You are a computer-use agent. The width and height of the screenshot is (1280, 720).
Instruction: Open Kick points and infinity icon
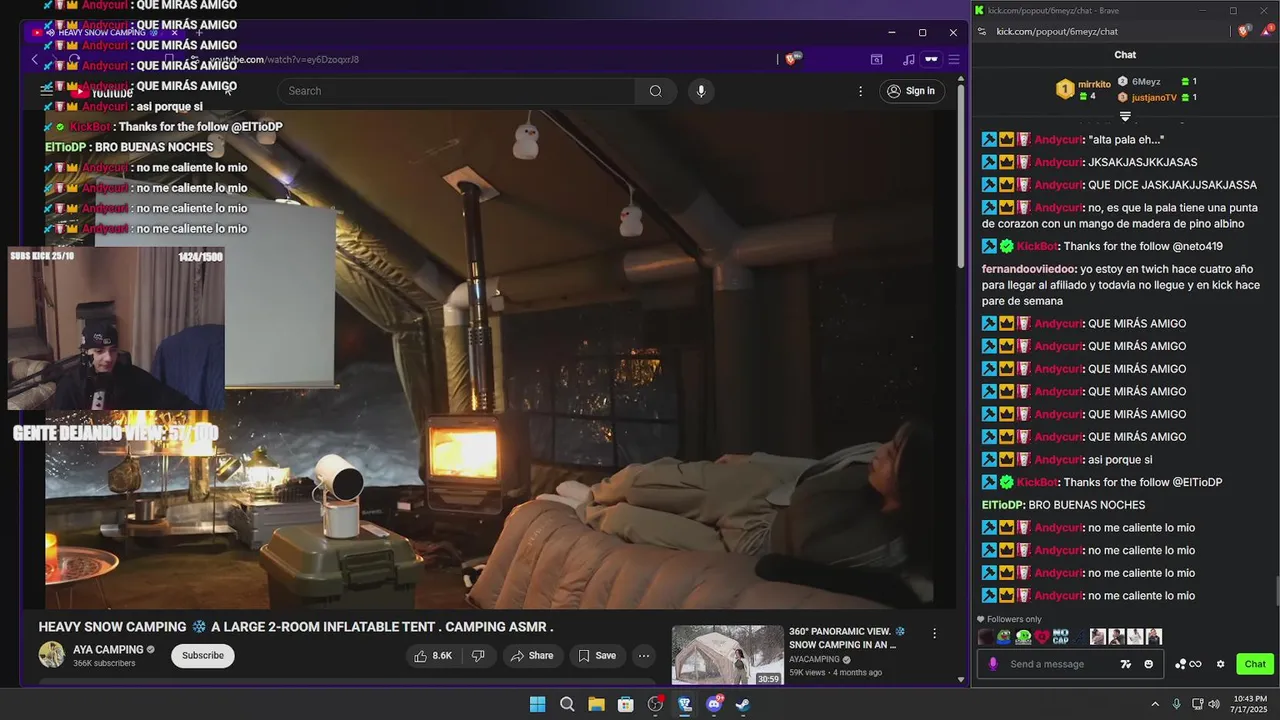point(1188,664)
